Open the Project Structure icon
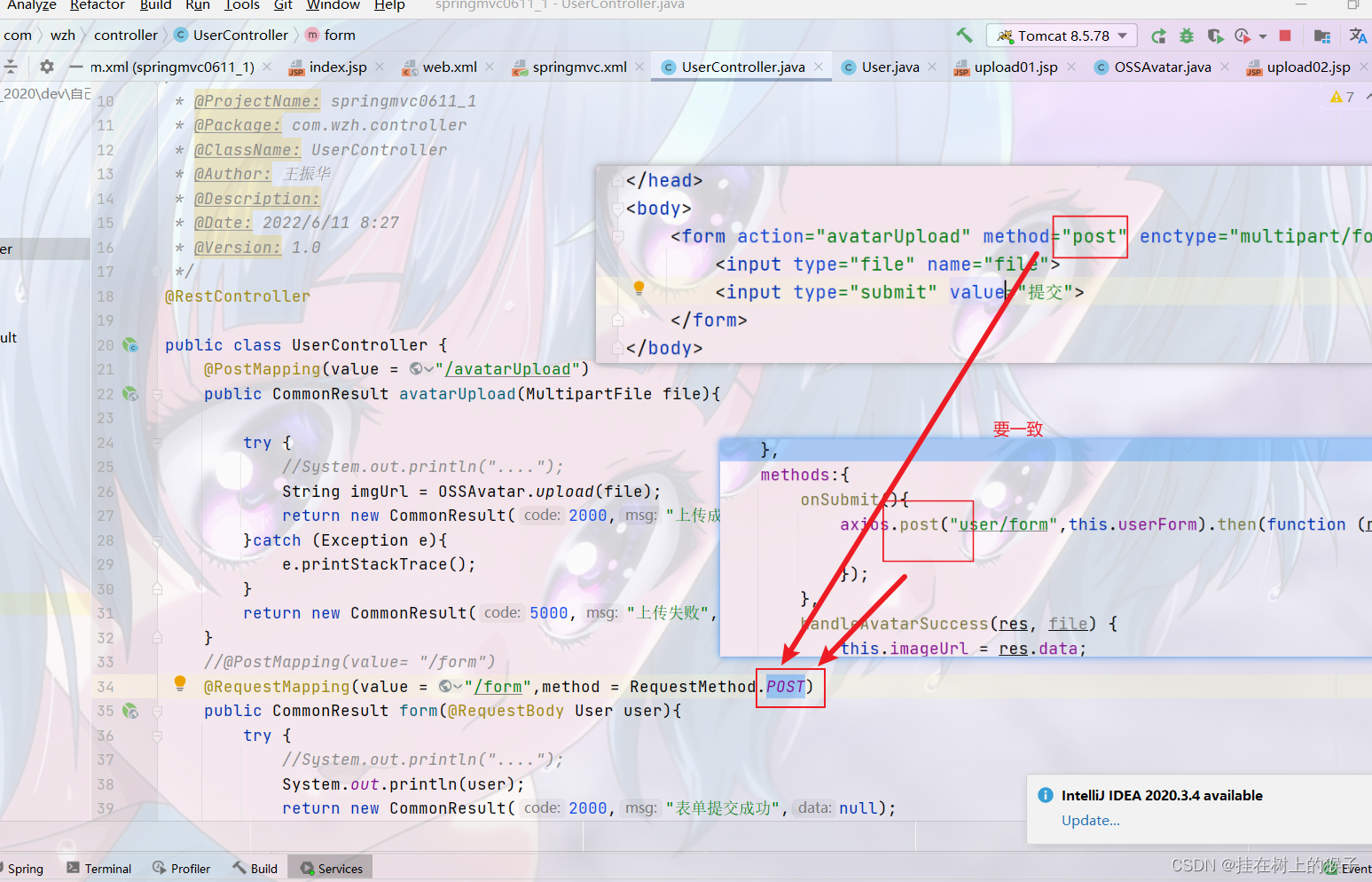This screenshot has height=882, width=1372. (1322, 36)
